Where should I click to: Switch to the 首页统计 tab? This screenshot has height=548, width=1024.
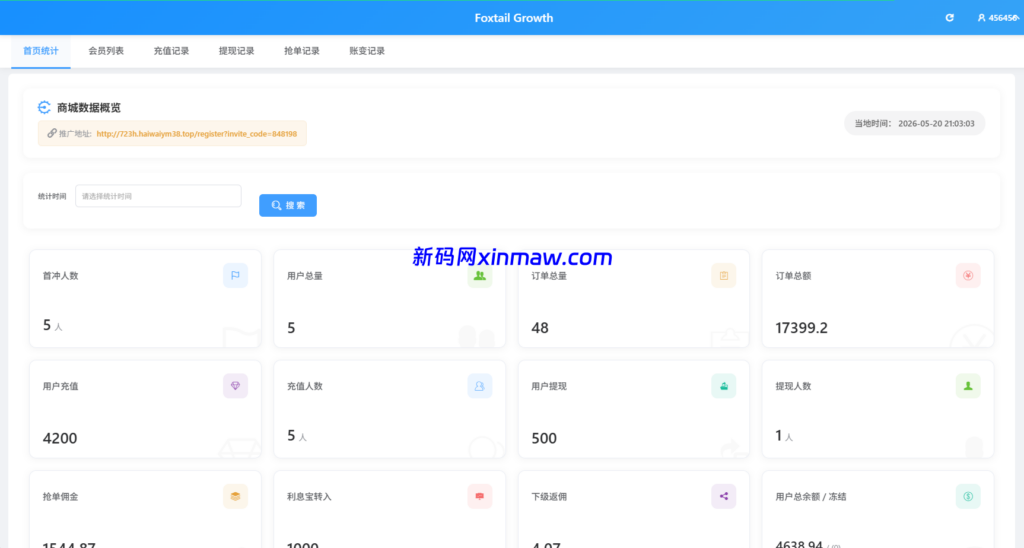coord(40,51)
